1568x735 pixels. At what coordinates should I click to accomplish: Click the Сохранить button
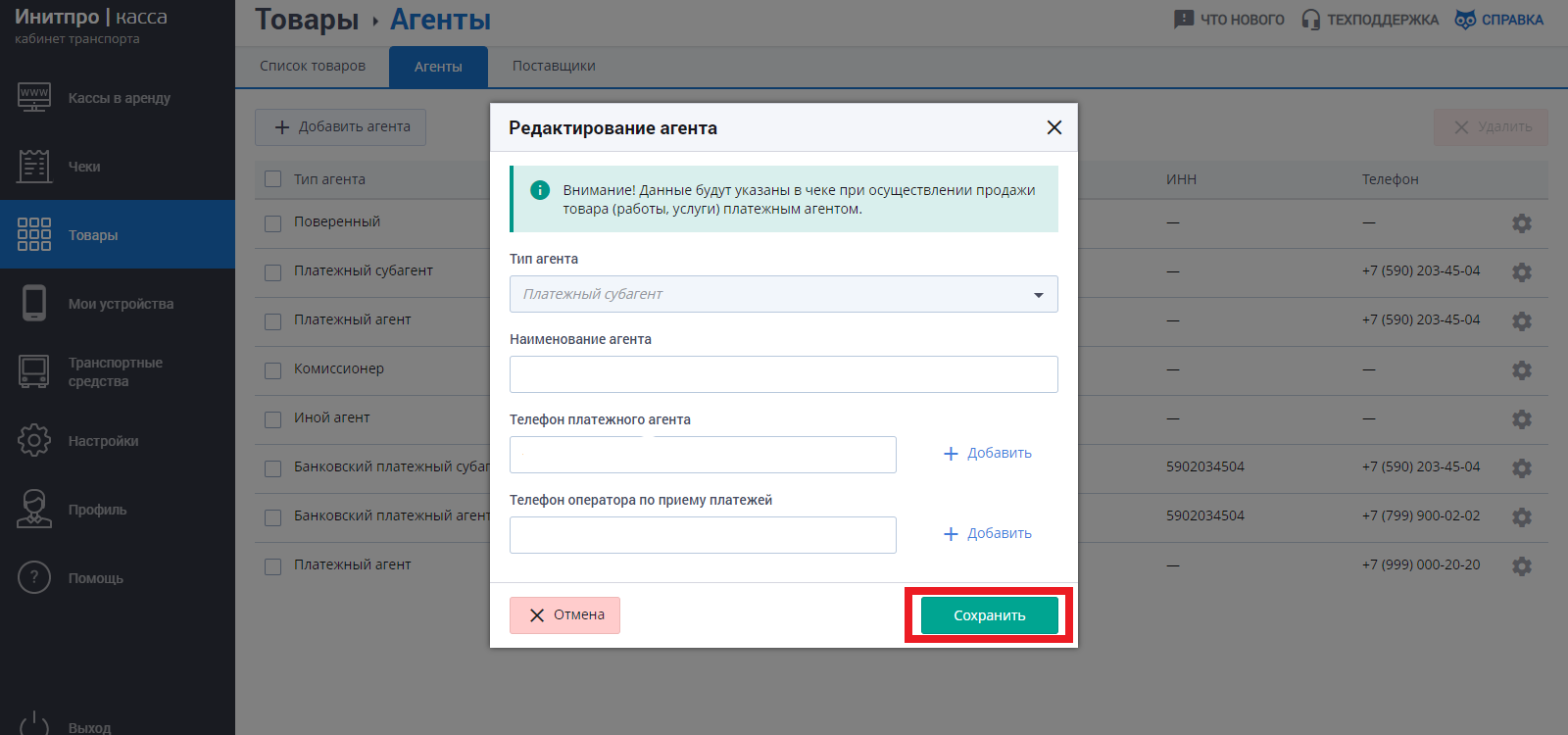tap(990, 615)
